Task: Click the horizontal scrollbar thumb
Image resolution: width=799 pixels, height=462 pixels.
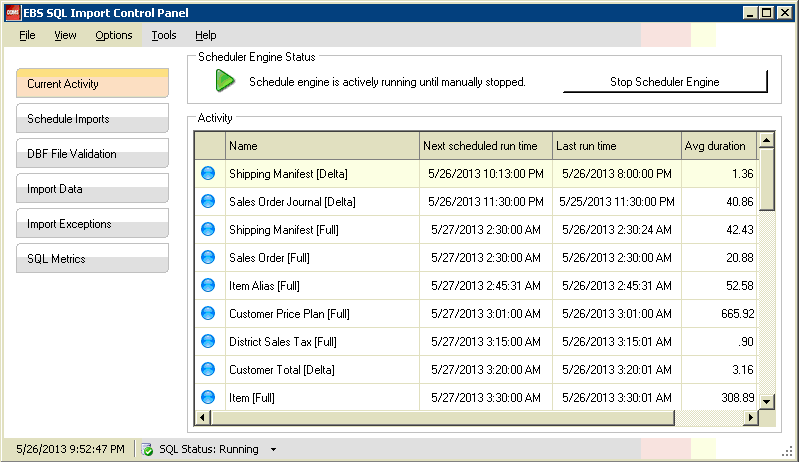Action: coord(442,418)
